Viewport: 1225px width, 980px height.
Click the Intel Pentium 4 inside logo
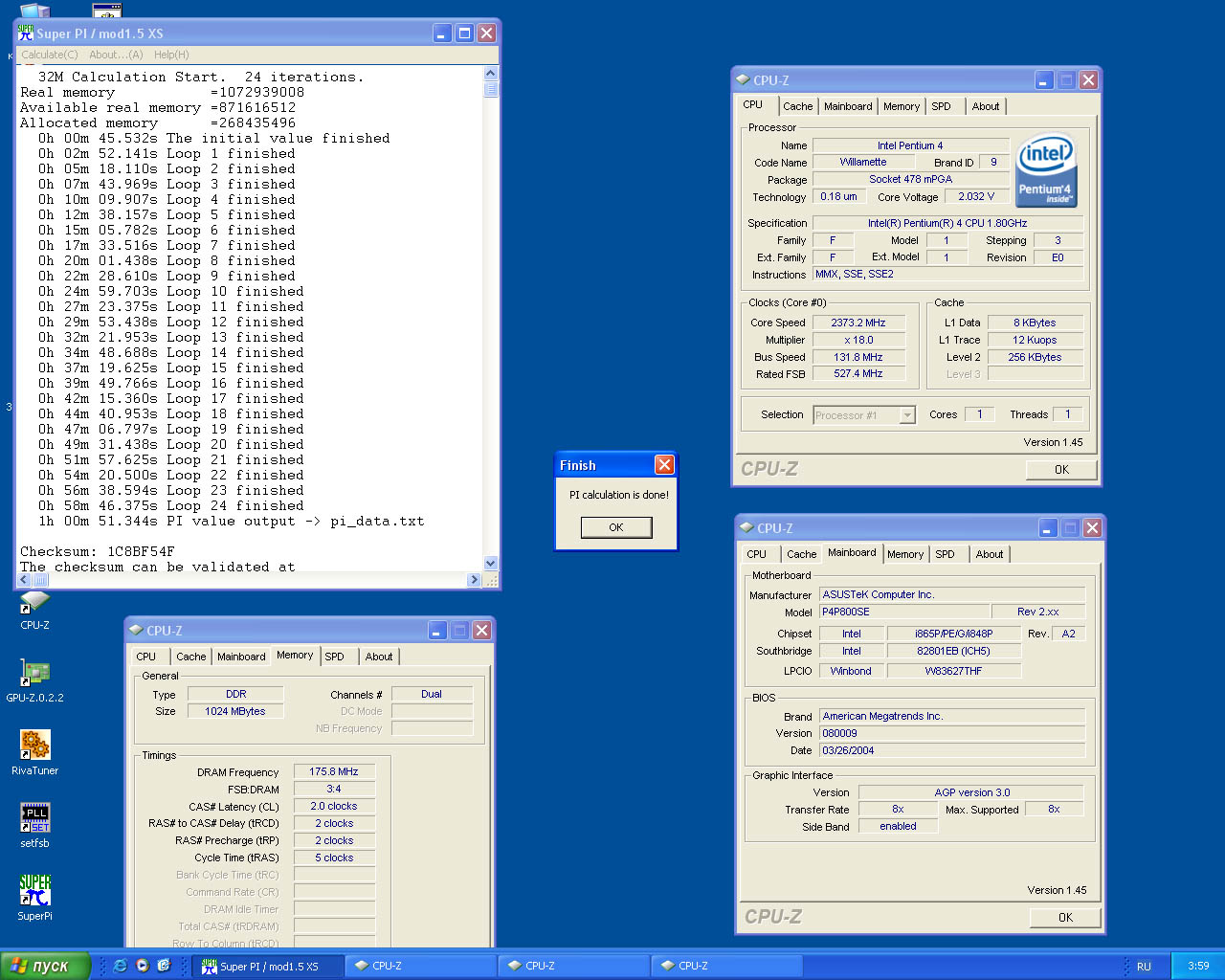1046,169
